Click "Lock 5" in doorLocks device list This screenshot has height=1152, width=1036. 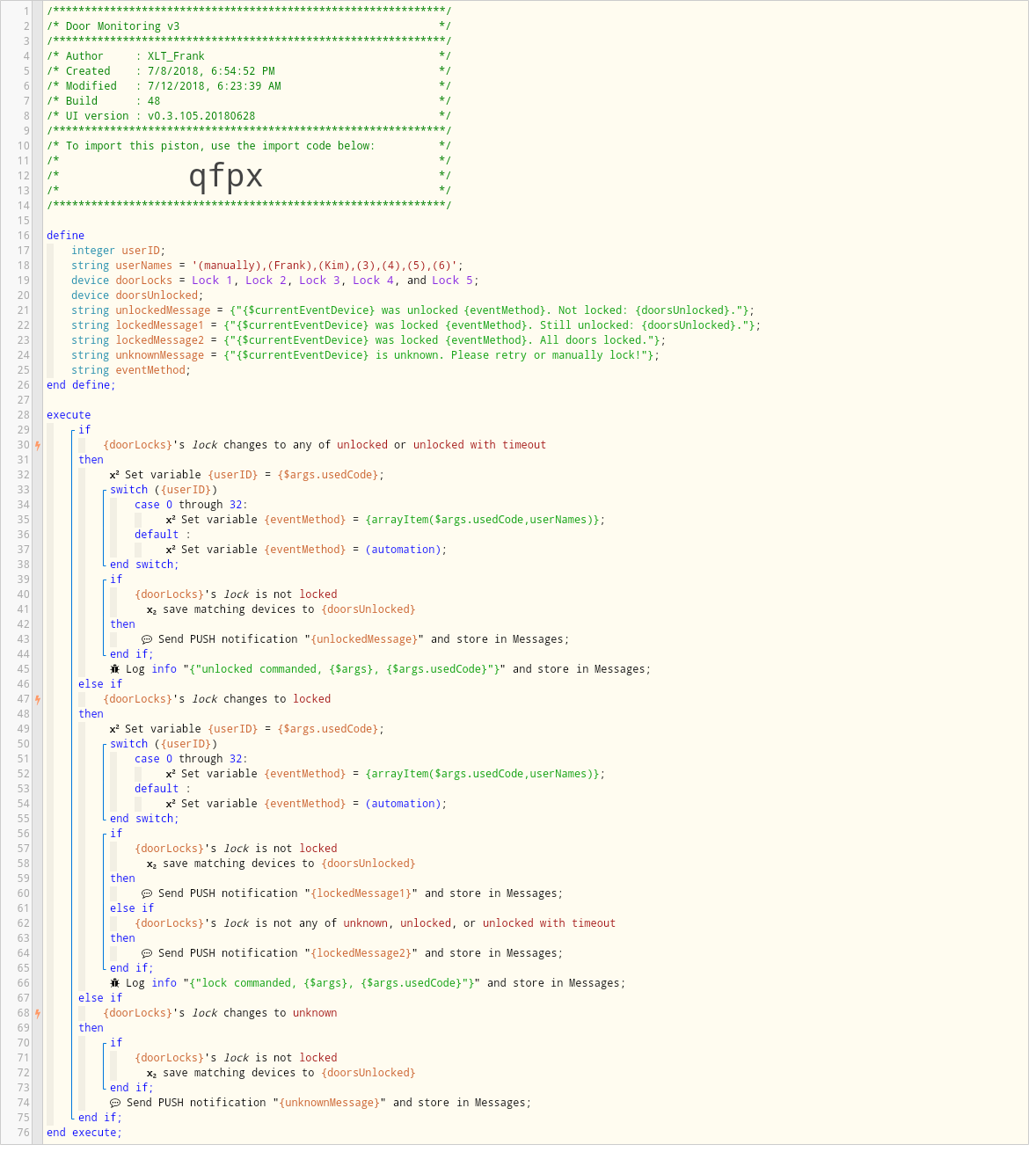[x=453, y=281]
